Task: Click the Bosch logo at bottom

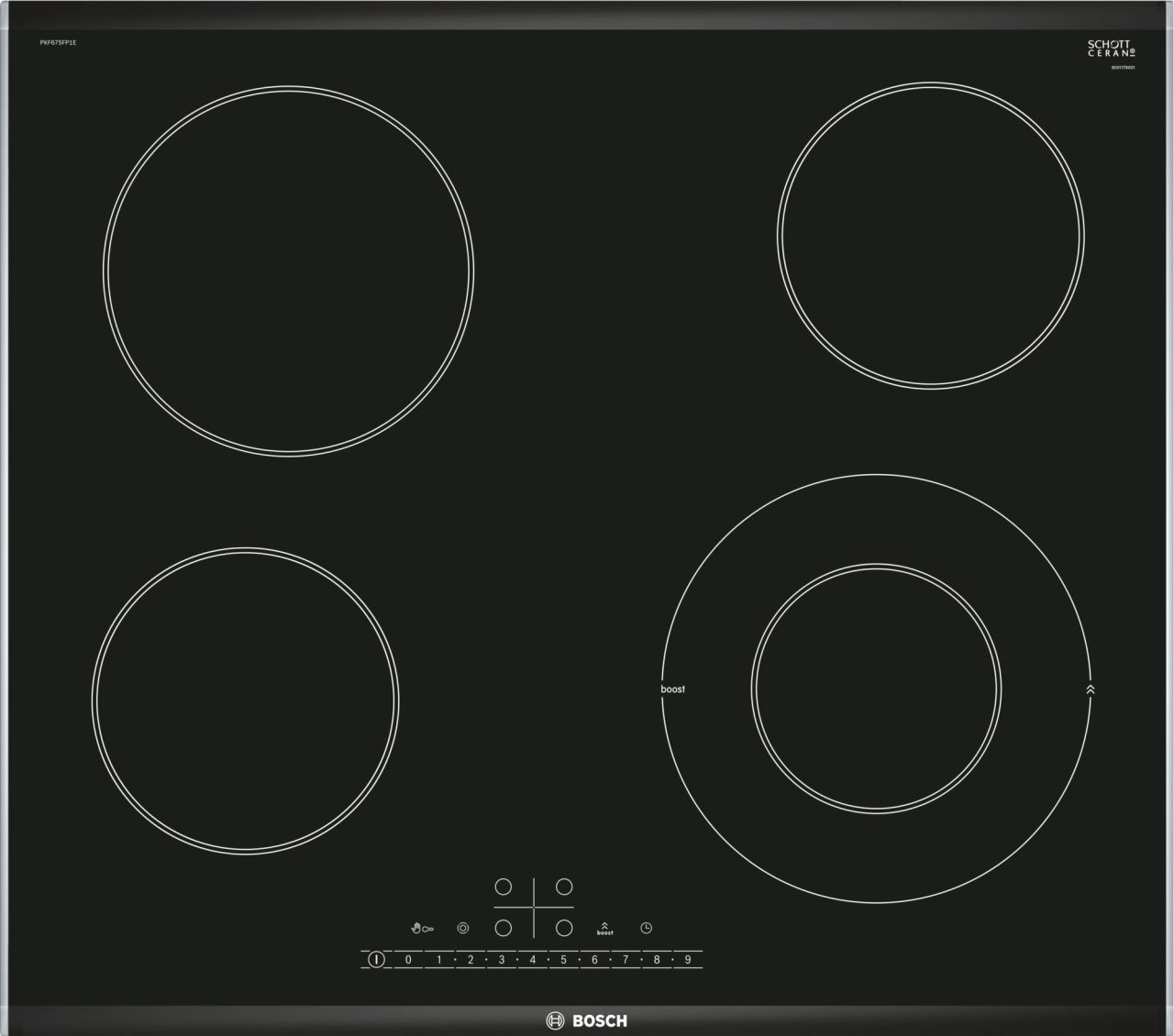Action: pyautogui.click(x=587, y=1020)
